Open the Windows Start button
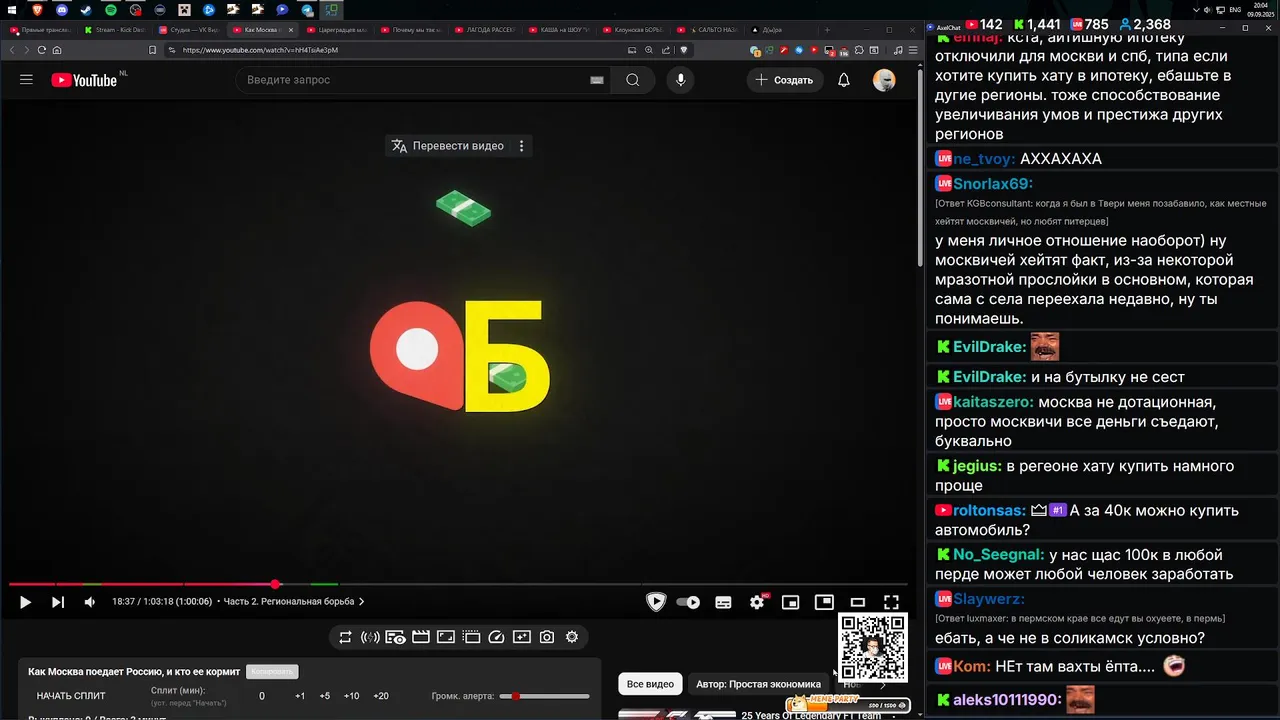The height and width of the screenshot is (720, 1280). (x=12, y=10)
